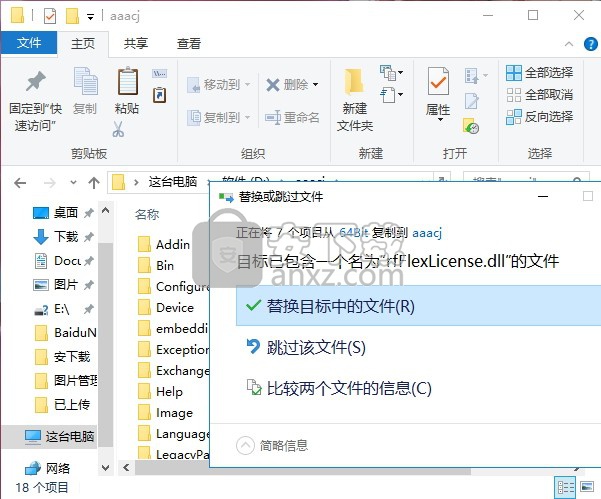Screen dimensions: 601x499
Task: Select the Device folder
Action: [x=166, y=308]
